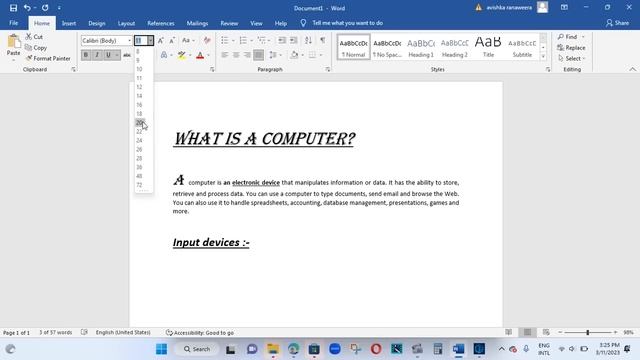This screenshot has width=640, height=360.
Task: Apply text effects with the outlined A
Action: click(164, 55)
